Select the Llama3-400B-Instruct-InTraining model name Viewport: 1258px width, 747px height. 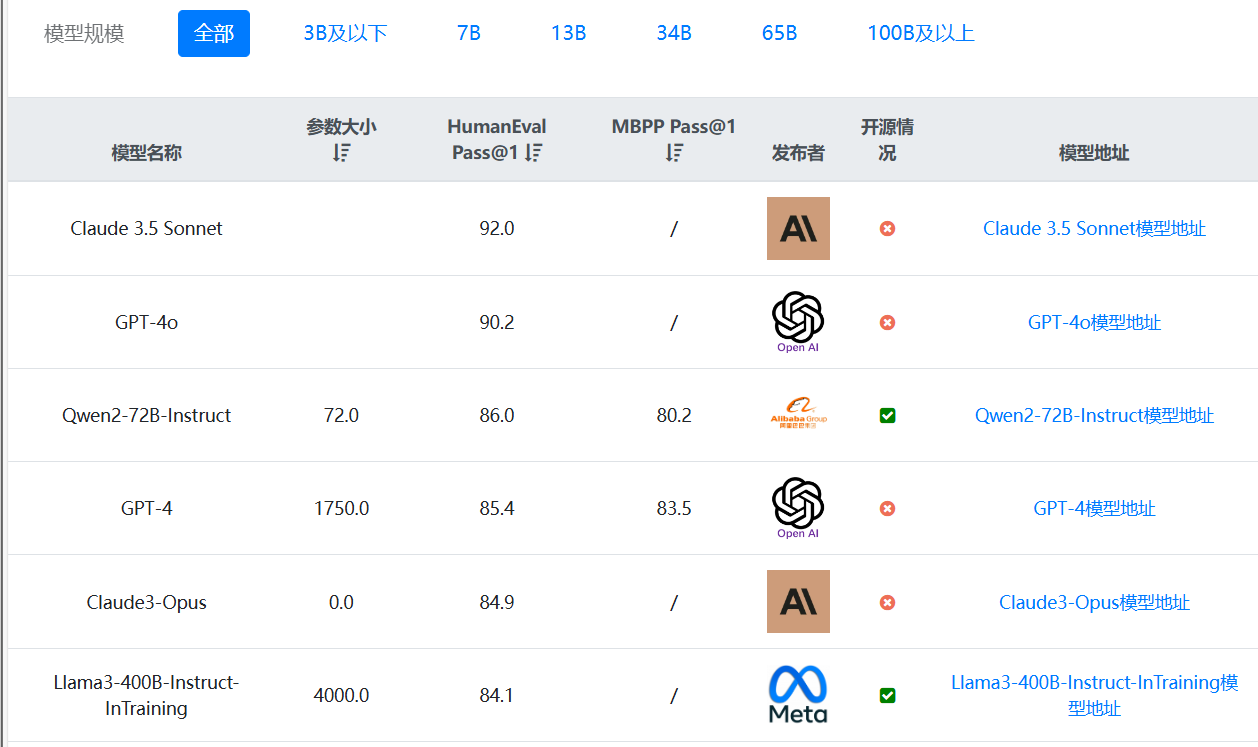(147, 695)
